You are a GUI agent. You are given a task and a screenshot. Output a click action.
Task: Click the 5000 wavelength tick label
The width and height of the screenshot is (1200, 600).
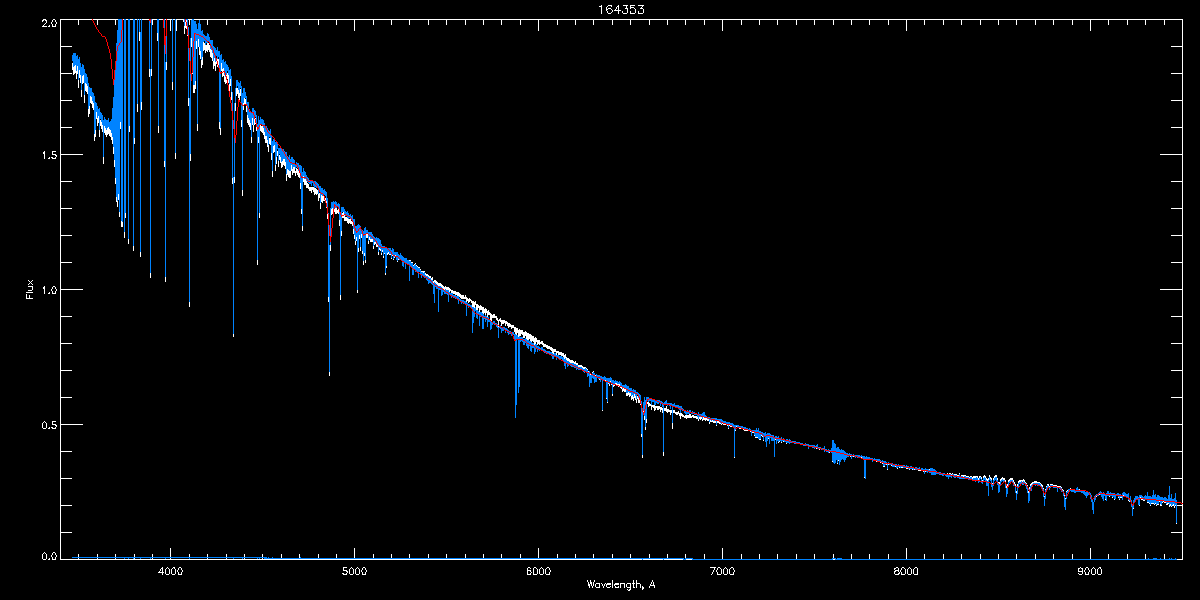354,572
